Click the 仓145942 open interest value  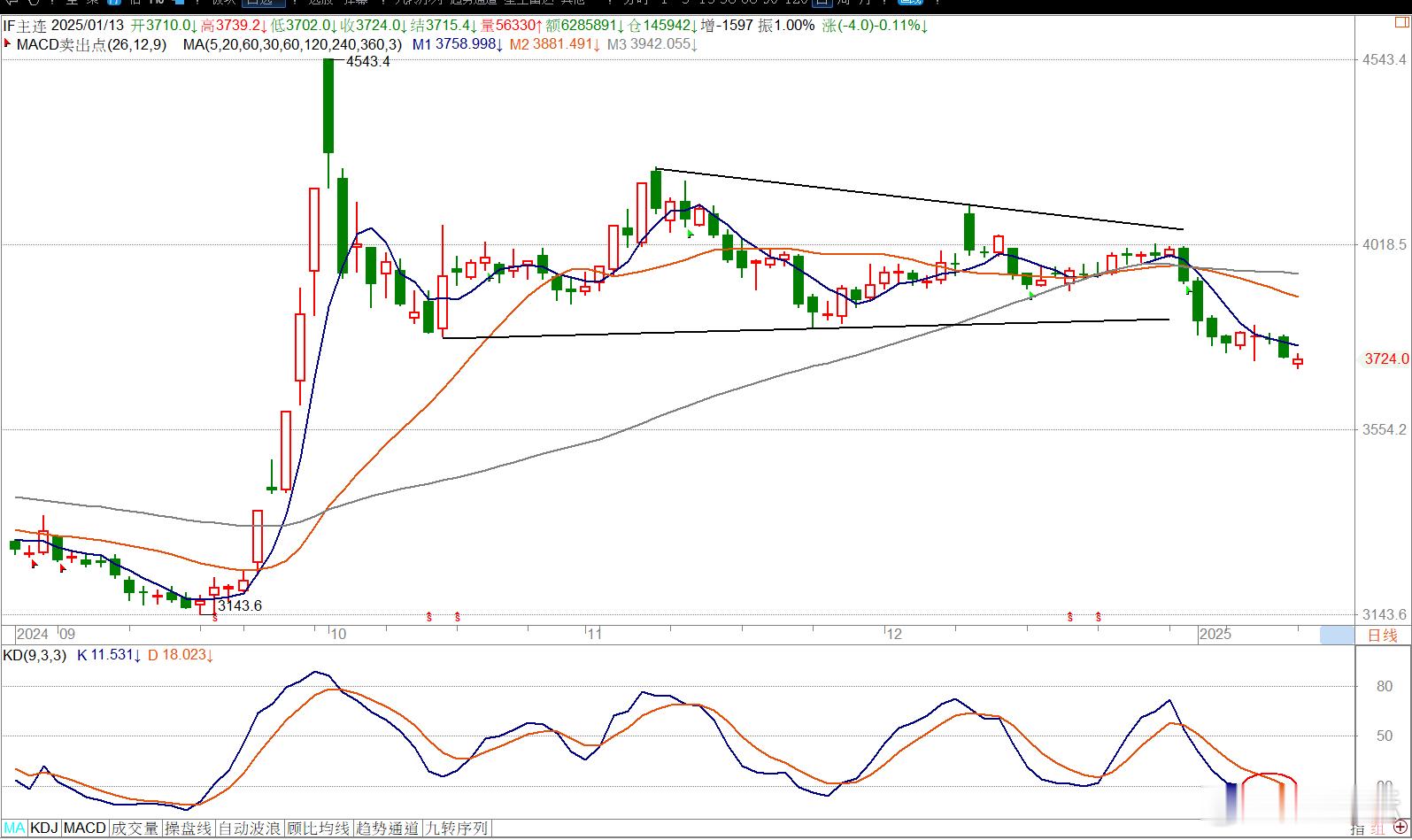663,26
